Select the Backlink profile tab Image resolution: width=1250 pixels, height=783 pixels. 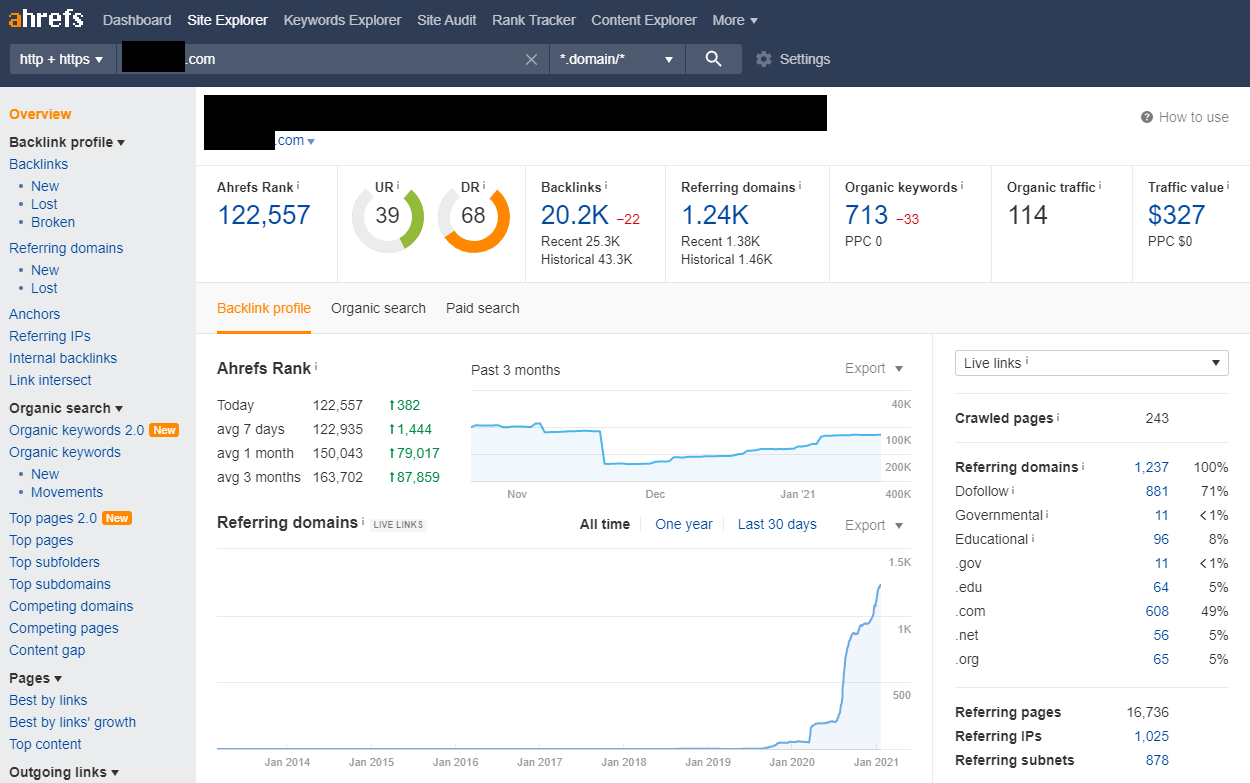(x=264, y=308)
